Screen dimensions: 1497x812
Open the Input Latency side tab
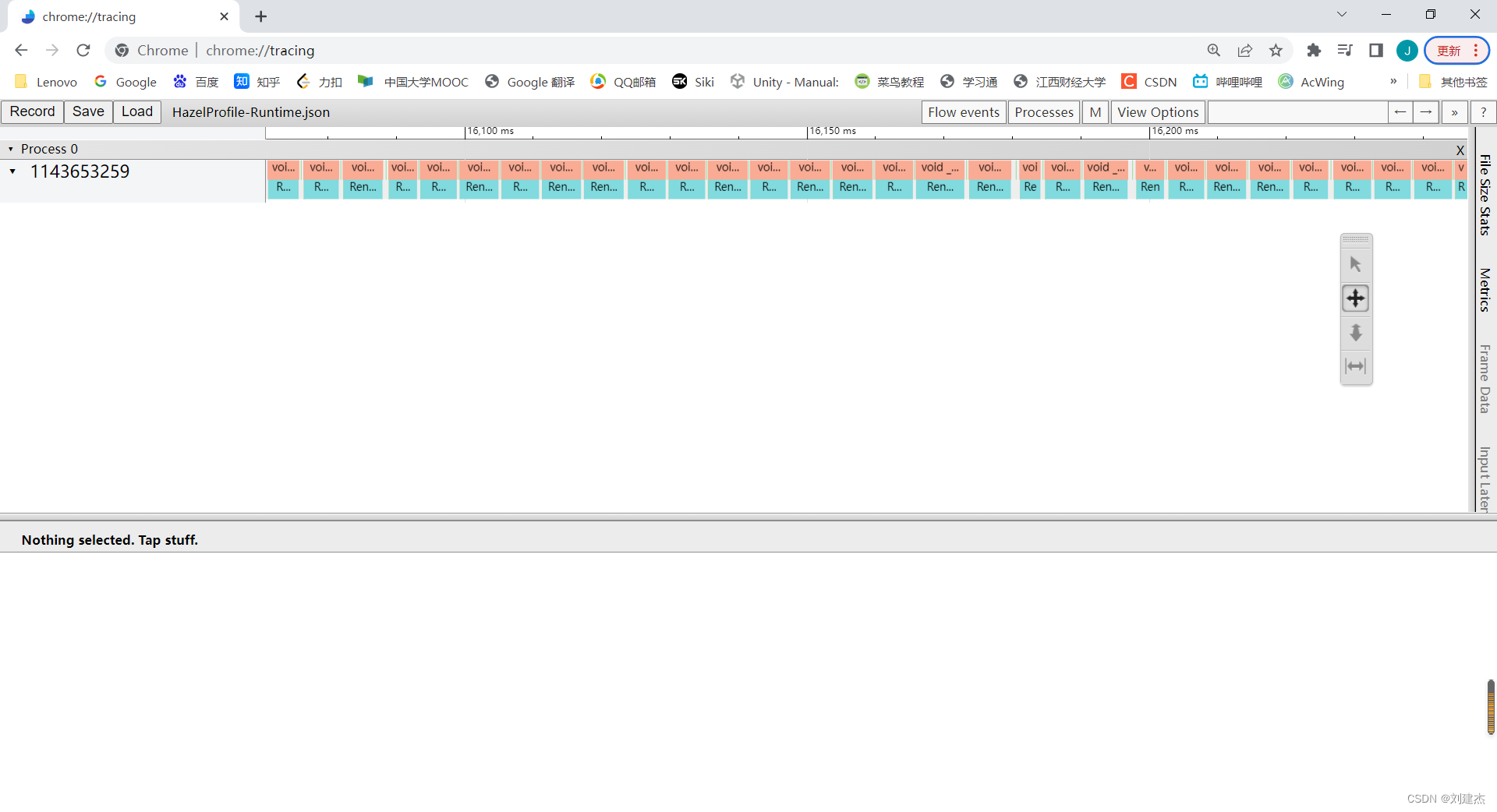pos(1485,478)
